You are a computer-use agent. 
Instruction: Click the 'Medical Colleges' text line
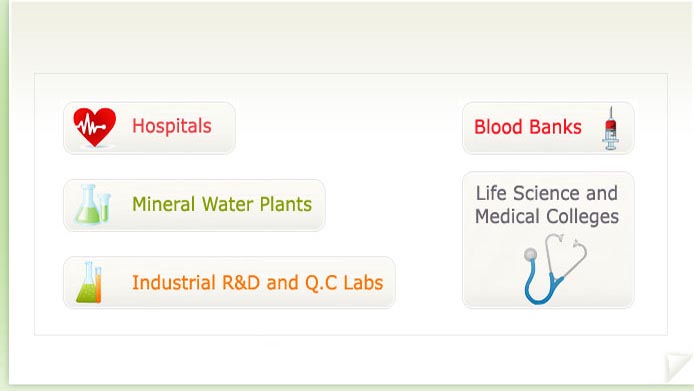(x=547, y=217)
